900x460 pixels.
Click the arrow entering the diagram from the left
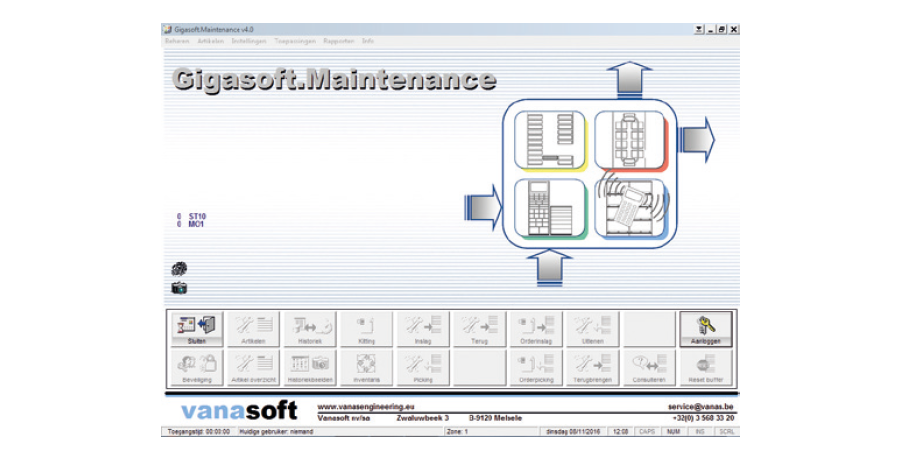point(483,207)
